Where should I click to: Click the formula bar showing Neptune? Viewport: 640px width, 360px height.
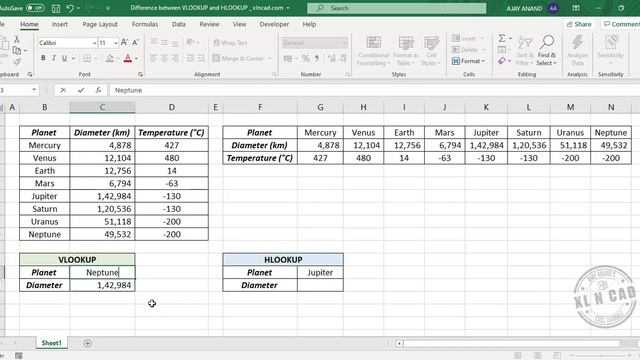click(x=374, y=90)
